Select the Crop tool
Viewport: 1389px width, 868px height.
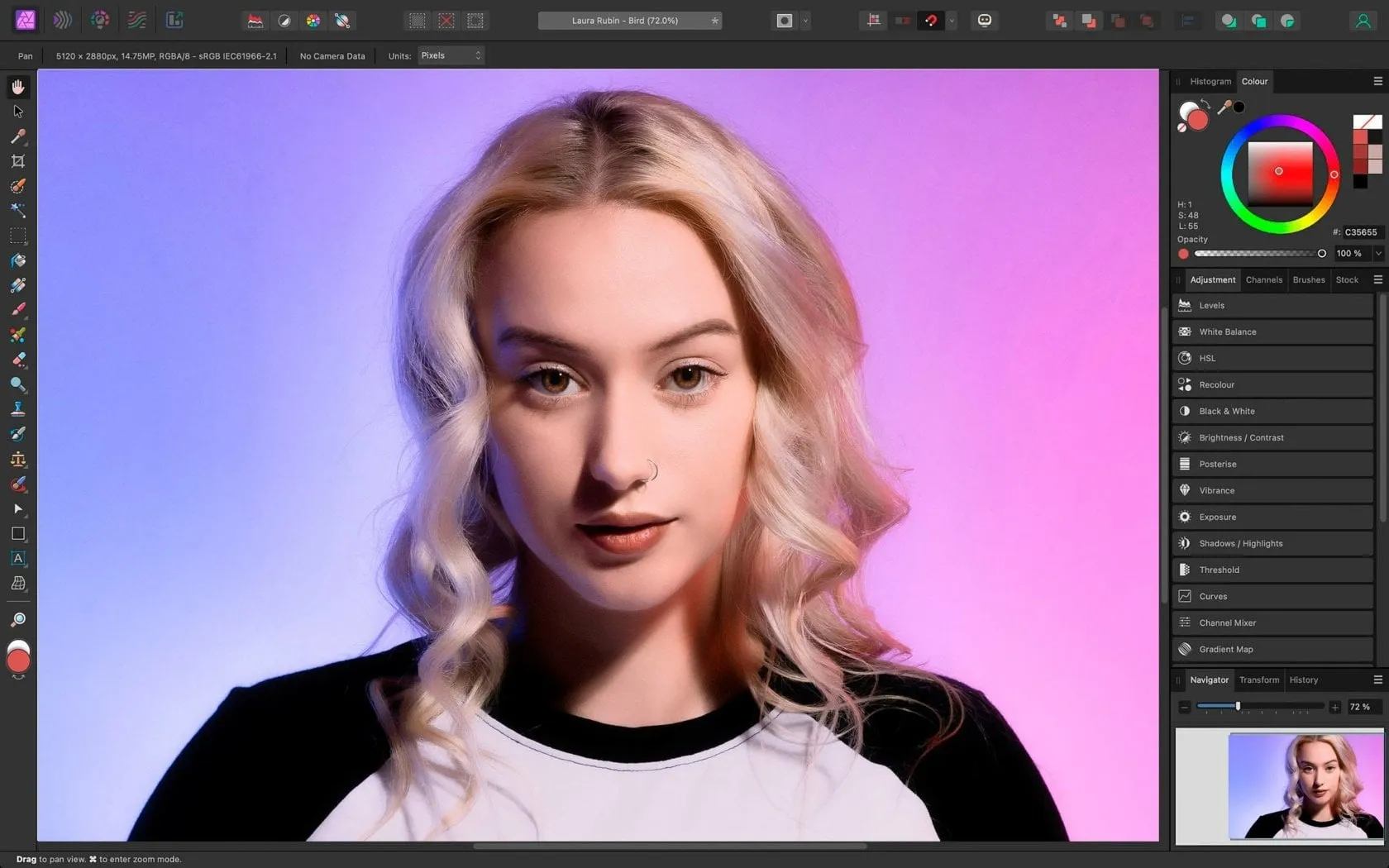pos(18,161)
